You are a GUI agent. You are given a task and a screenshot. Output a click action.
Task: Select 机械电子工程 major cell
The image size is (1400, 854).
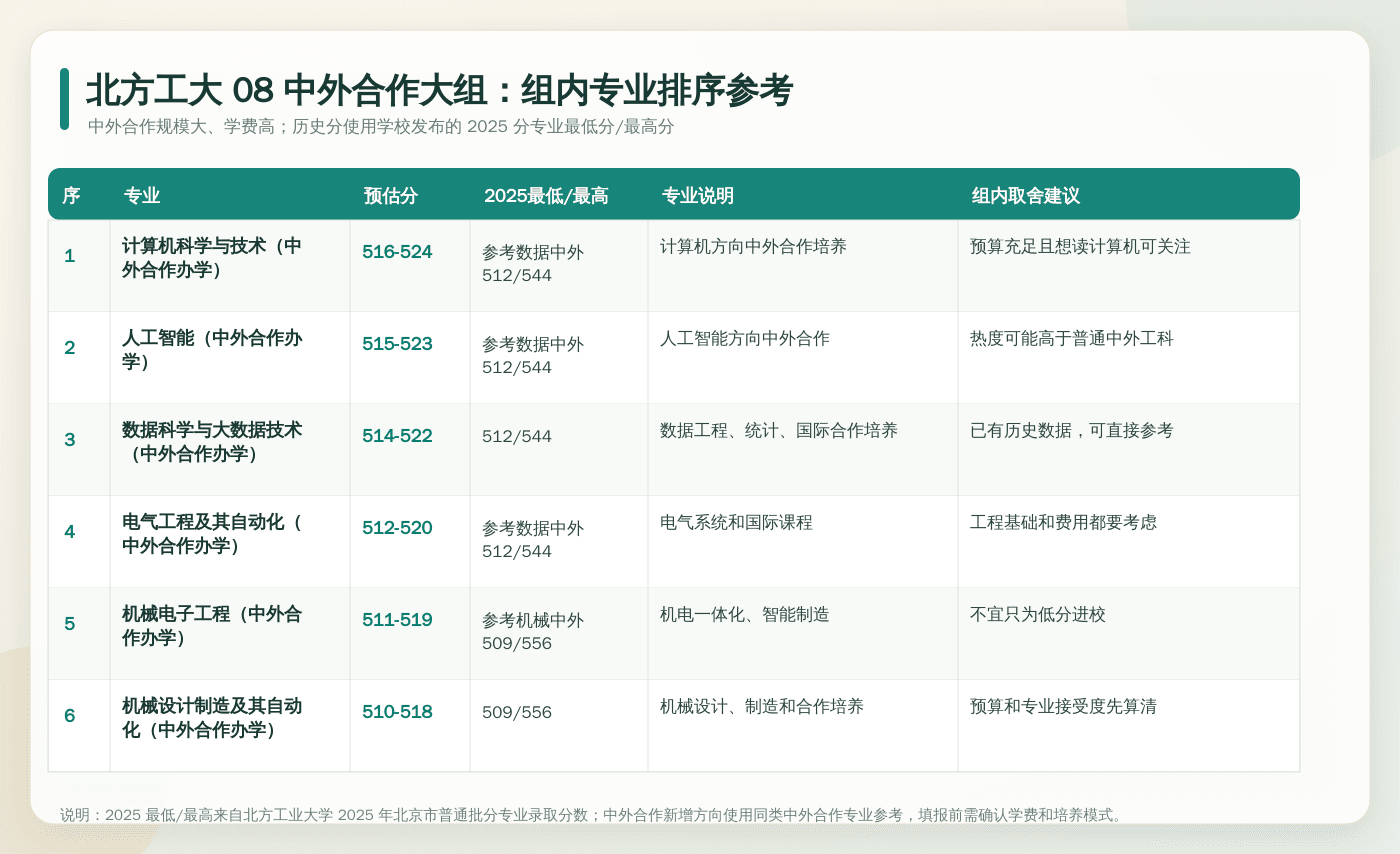(230, 634)
